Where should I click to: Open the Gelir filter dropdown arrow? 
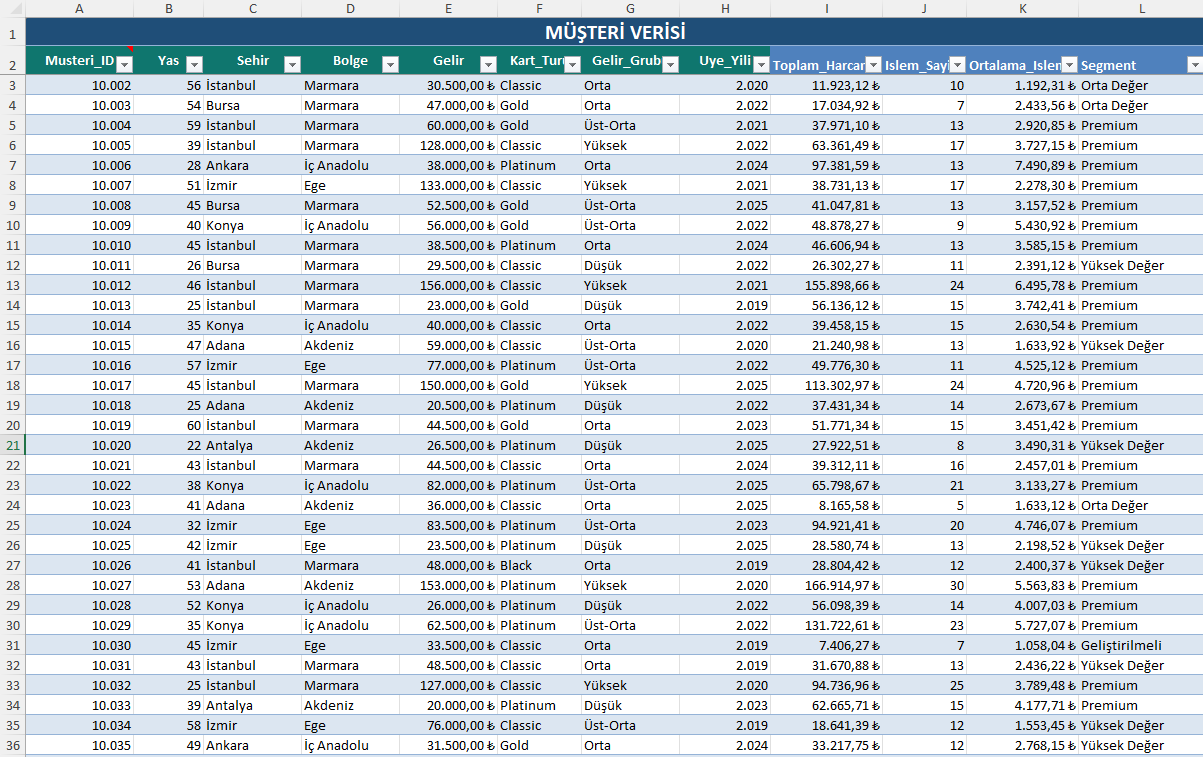click(x=488, y=64)
